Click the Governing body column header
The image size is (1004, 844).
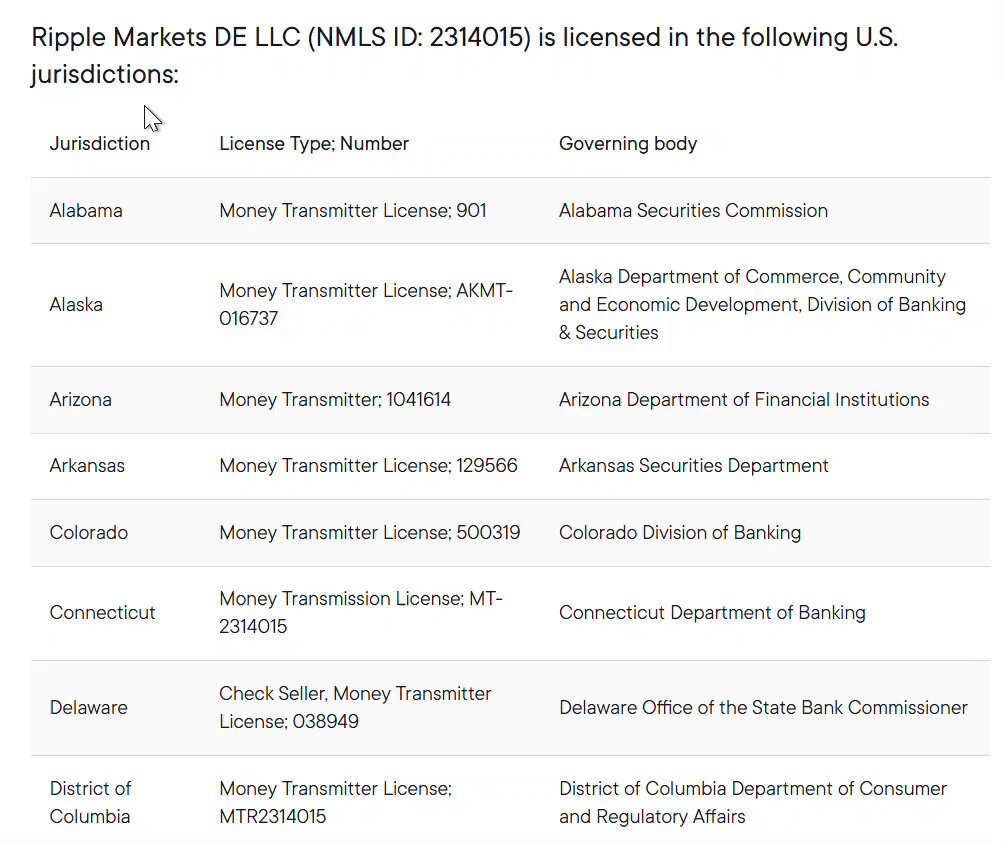click(x=628, y=143)
